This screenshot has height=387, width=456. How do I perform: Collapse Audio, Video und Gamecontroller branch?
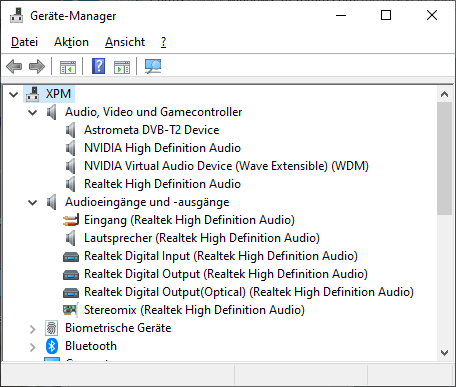click(x=32, y=112)
